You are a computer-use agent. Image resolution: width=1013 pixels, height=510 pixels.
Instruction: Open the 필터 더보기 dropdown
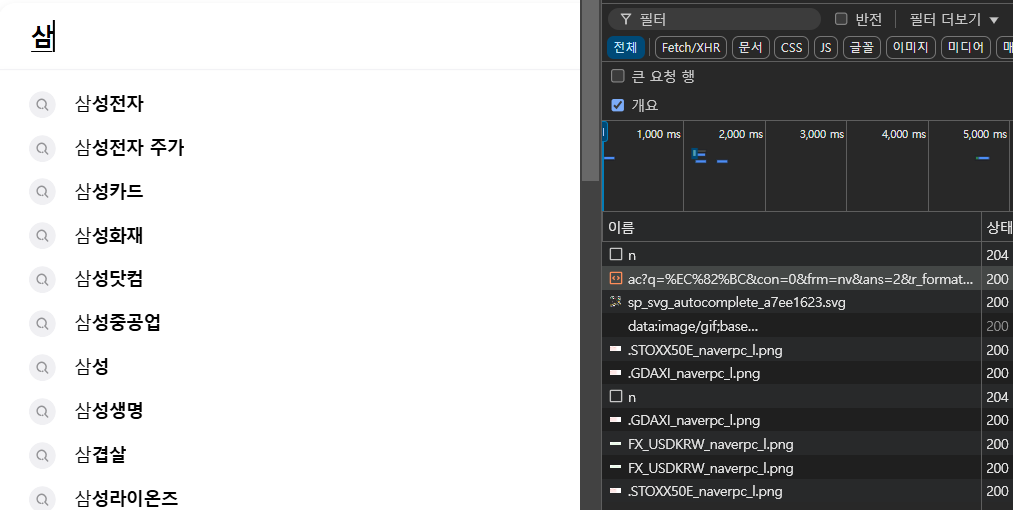click(954, 19)
